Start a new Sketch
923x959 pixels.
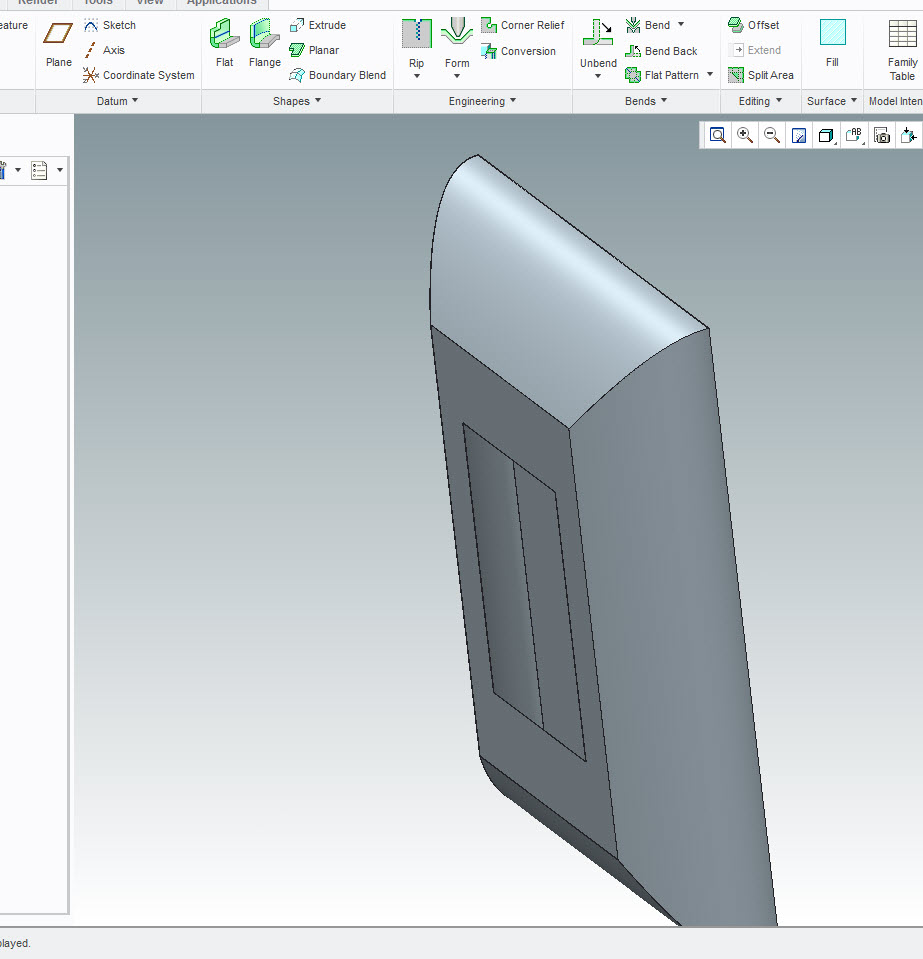(x=110, y=25)
